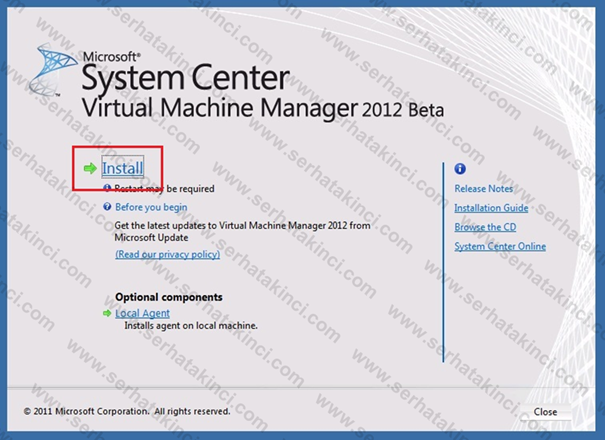Click the Get the latest updates text

pyautogui.click(x=242, y=231)
